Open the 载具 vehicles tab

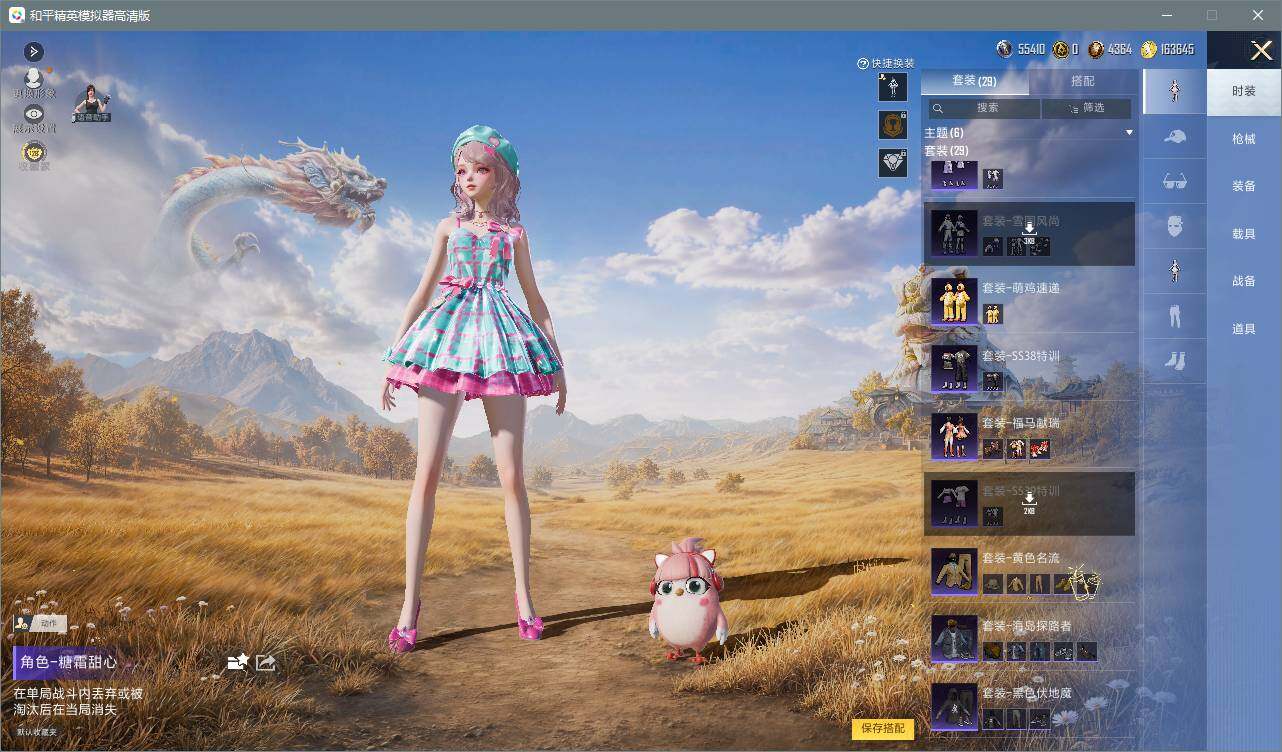(1244, 233)
